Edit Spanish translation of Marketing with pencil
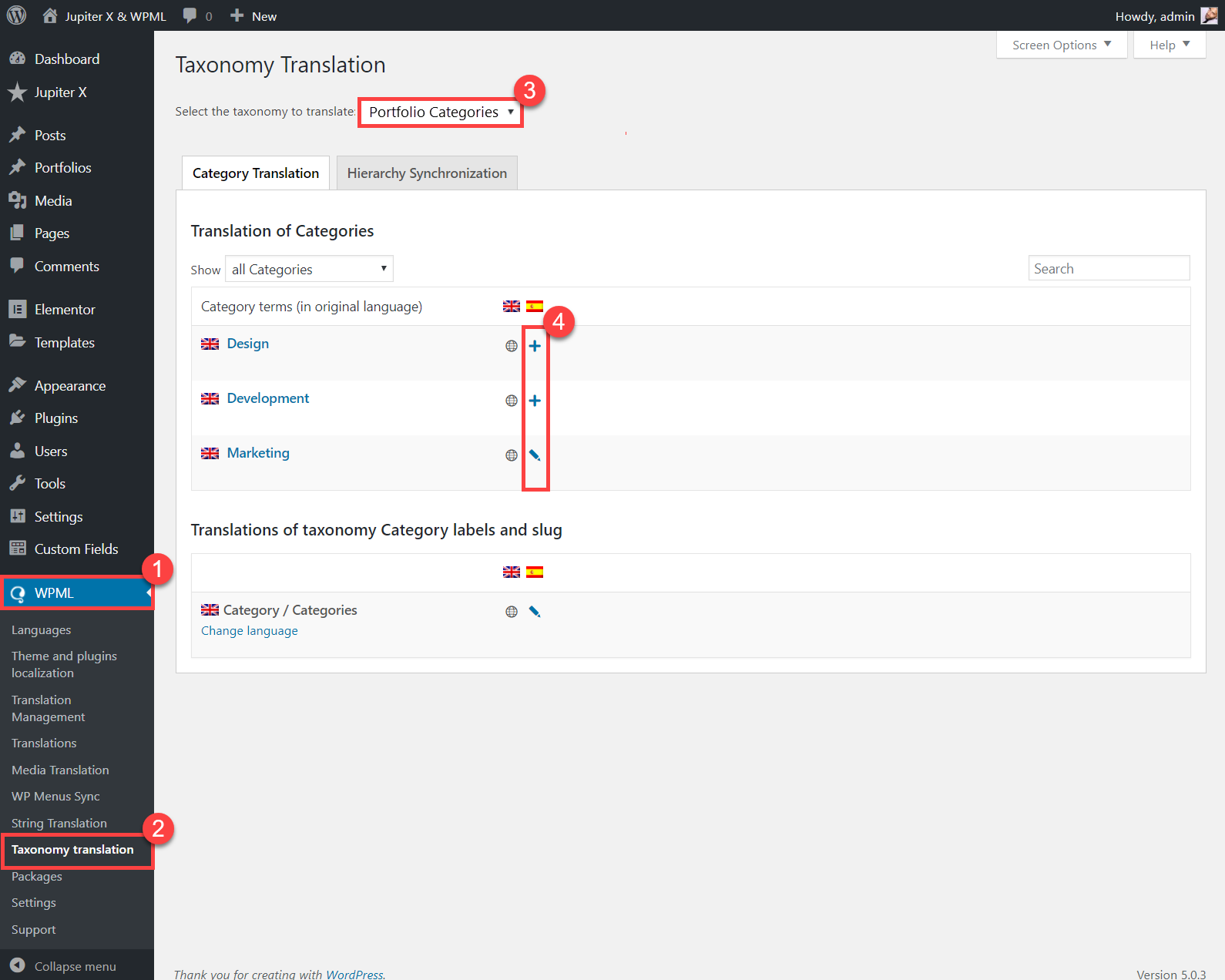Screen dimensions: 1225x980 (535, 455)
